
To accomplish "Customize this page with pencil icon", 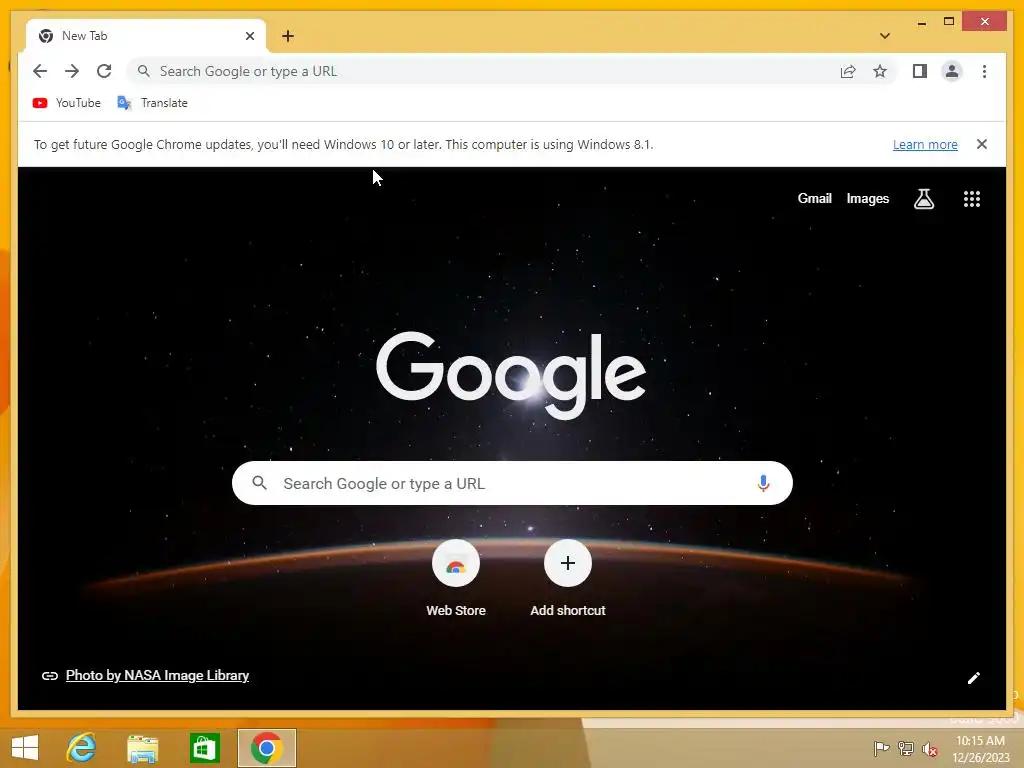I will pos(974,678).
